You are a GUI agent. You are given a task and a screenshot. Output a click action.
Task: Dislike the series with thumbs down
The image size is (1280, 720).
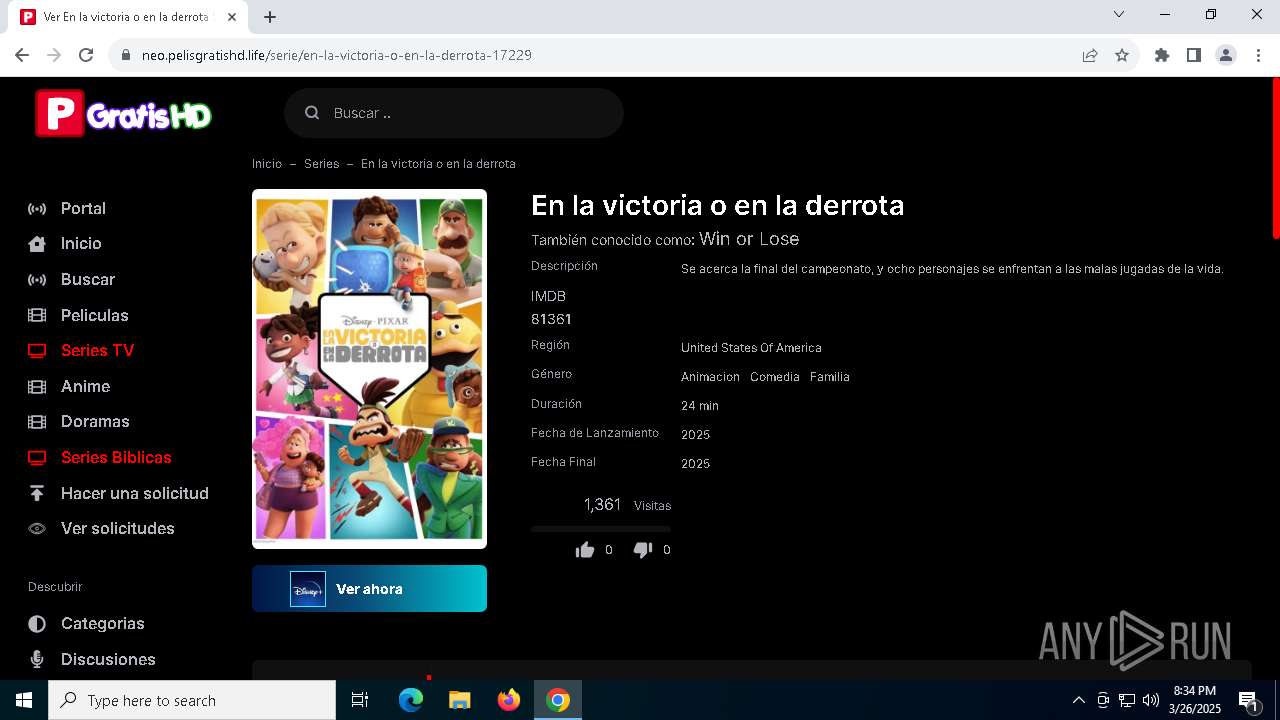coord(643,550)
